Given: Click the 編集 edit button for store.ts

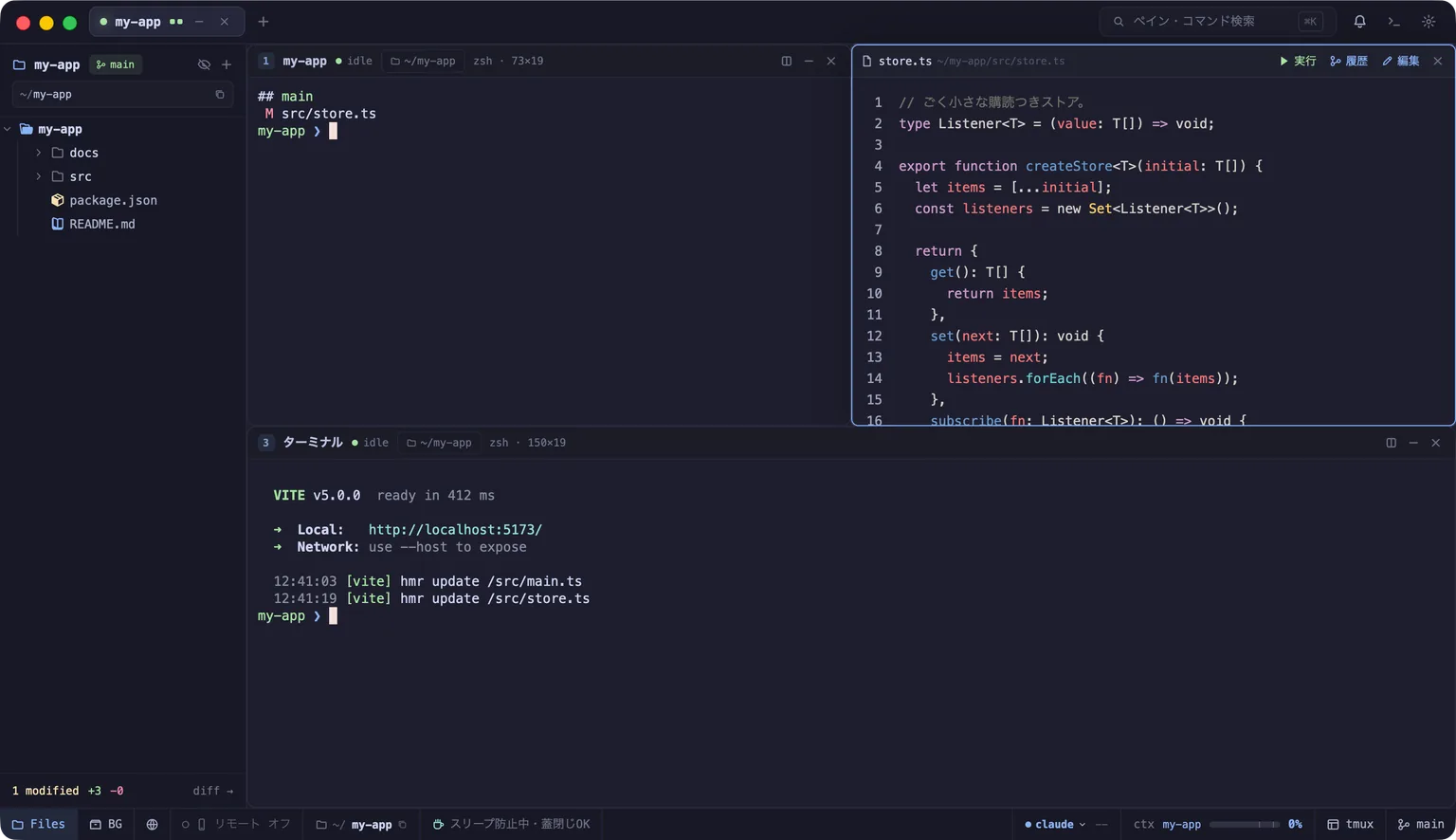Looking at the screenshot, I should pos(1401,61).
